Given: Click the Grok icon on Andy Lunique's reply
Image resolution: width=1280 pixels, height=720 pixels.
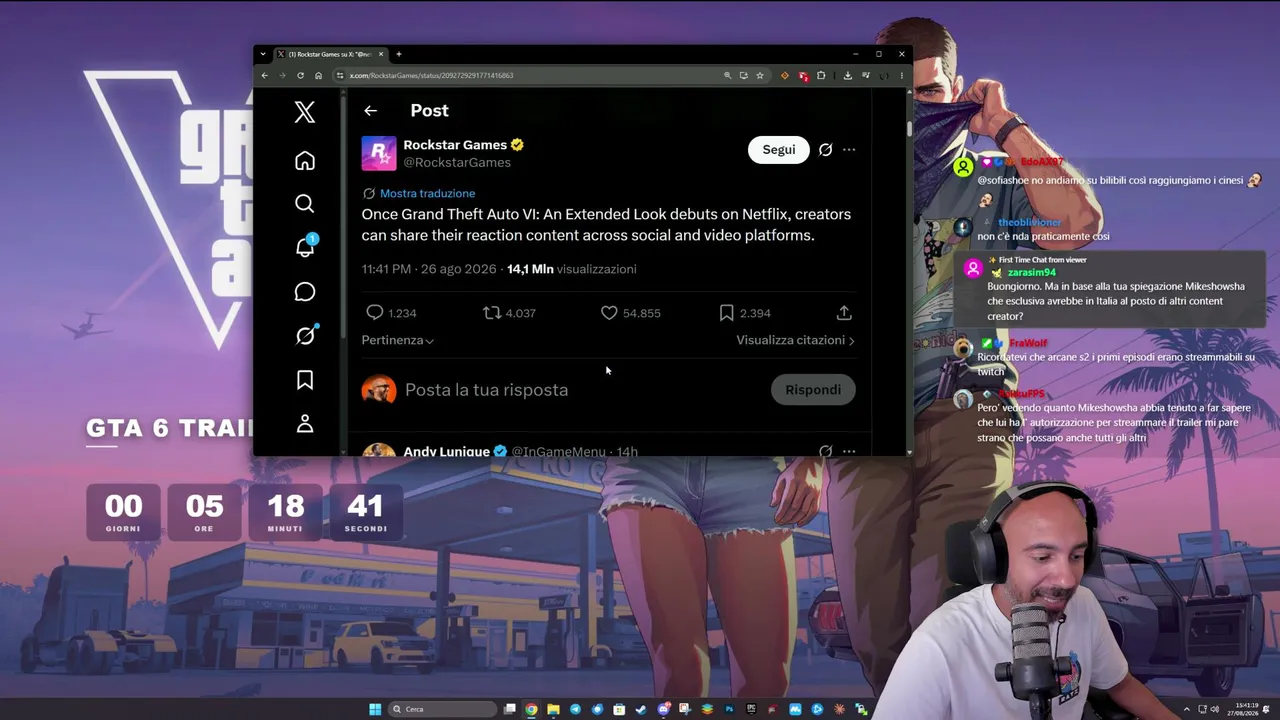Looking at the screenshot, I should pos(825,451).
